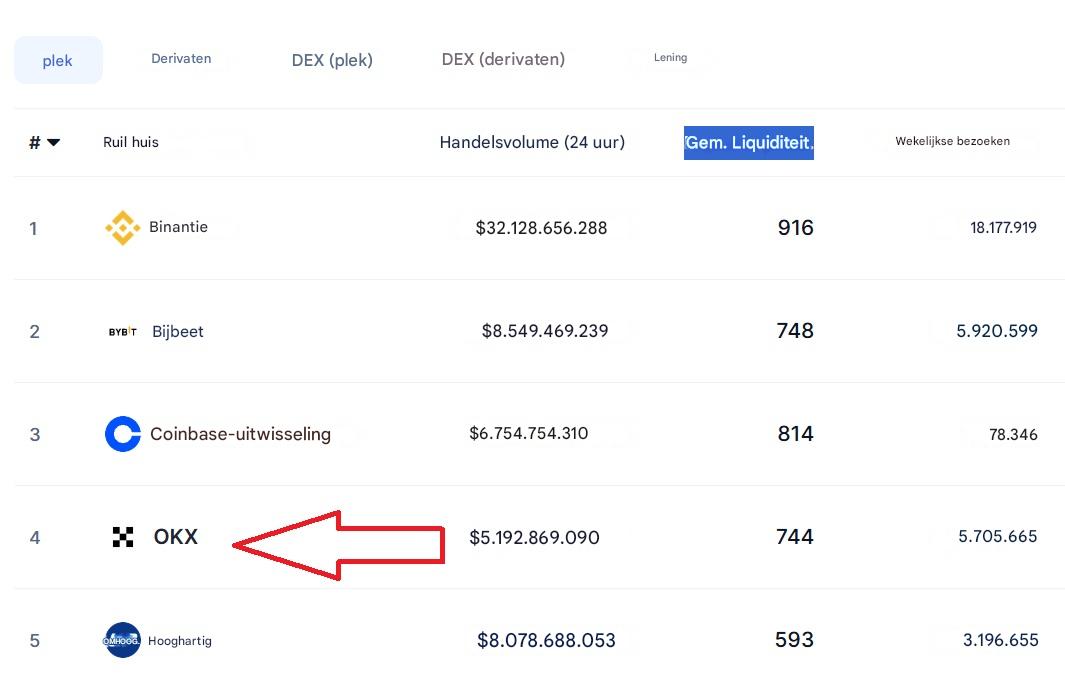This screenshot has height=674, width=1065.
Task: Click the Ruil huis column header
Action: [x=131, y=142]
